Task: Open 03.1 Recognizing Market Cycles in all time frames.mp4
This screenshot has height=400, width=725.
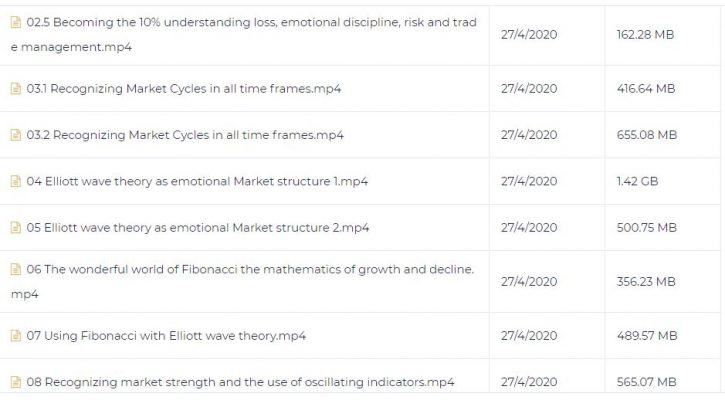Action: point(184,88)
